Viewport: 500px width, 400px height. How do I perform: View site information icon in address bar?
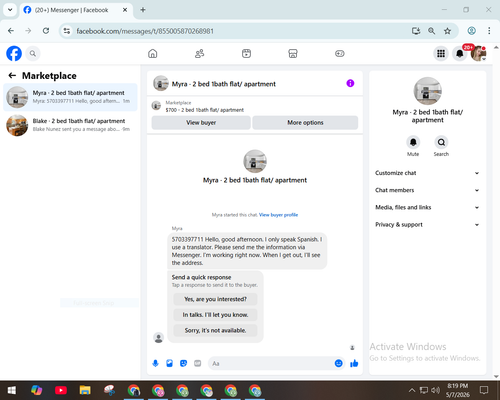[x=67, y=31]
